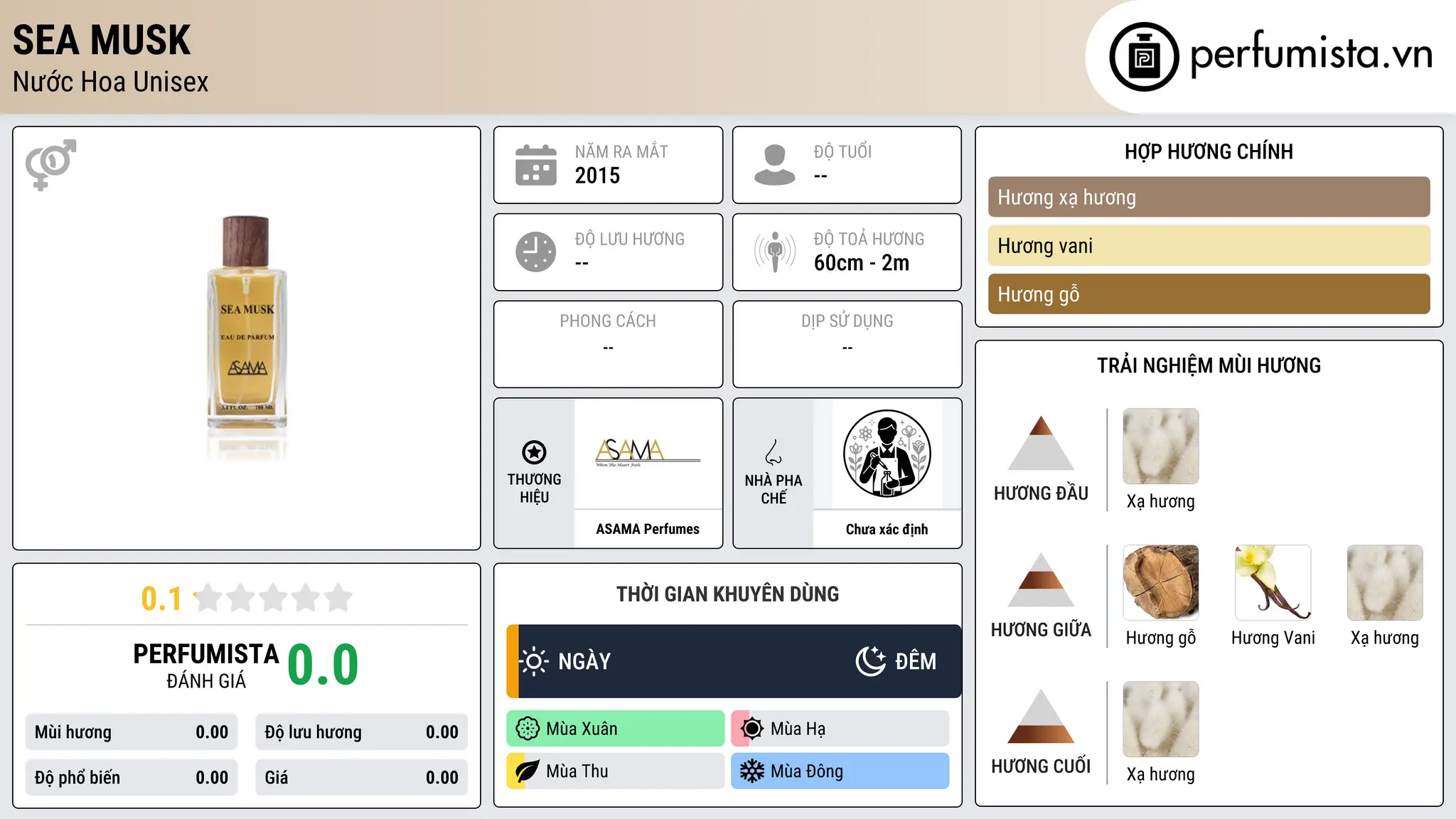
Task: Click the sun icon for Mùa Hạ
Action: 752,729
